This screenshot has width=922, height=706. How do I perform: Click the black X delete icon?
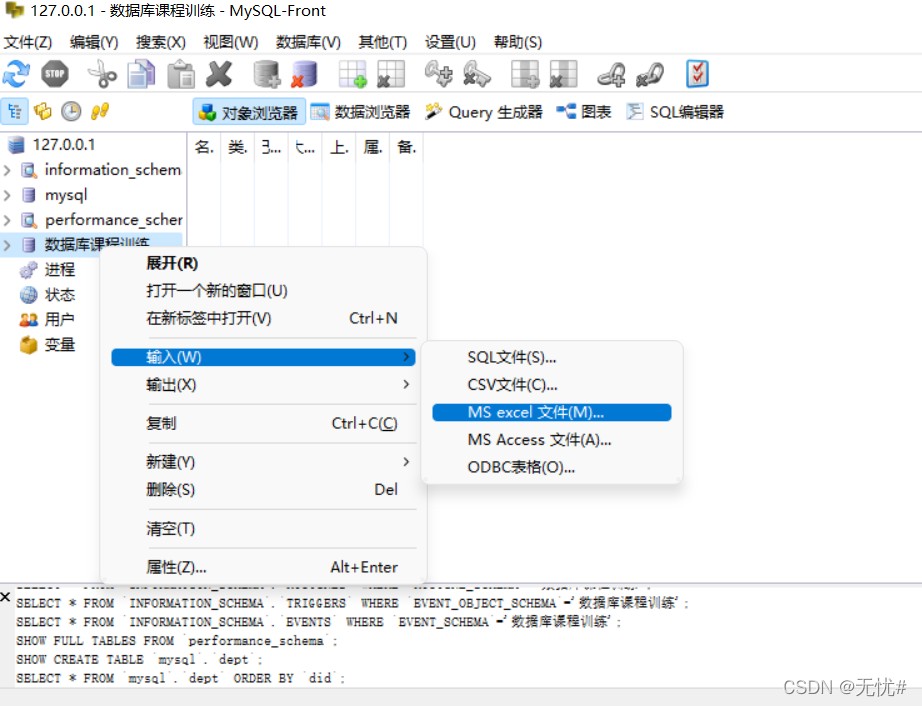point(219,74)
